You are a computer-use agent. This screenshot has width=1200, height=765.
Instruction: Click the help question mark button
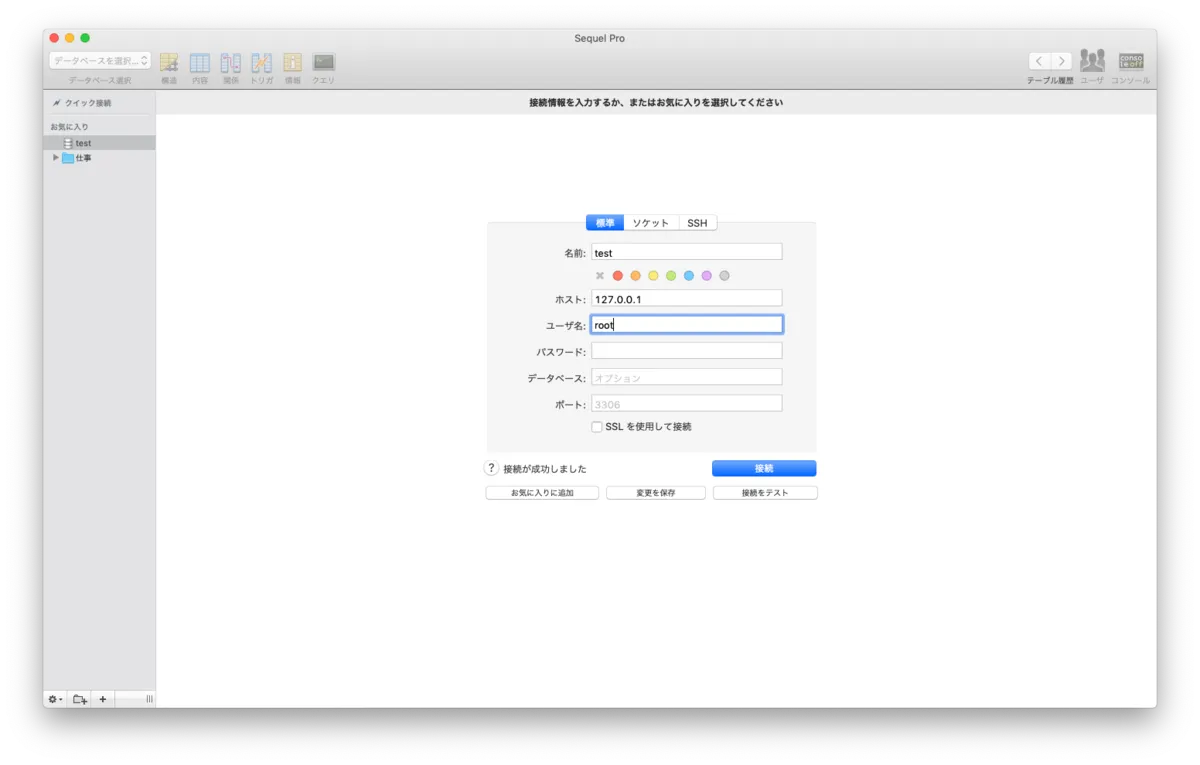click(x=491, y=468)
